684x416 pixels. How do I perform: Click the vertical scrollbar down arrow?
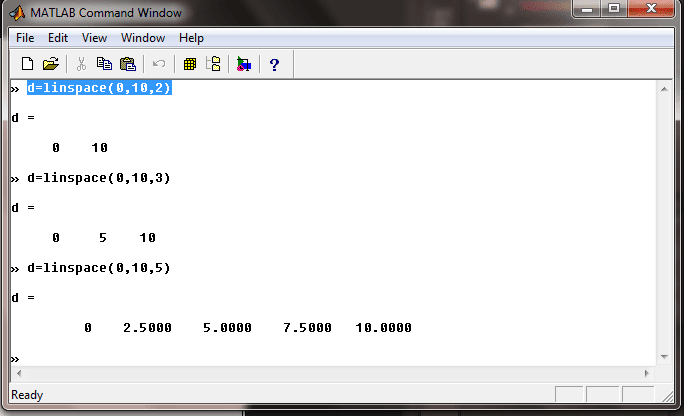tap(664, 357)
